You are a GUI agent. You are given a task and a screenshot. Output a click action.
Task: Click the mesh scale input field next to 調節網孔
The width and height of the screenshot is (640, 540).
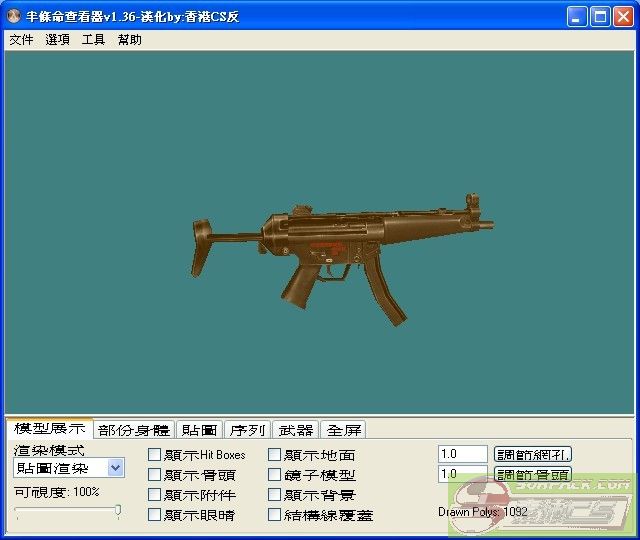tap(462, 455)
